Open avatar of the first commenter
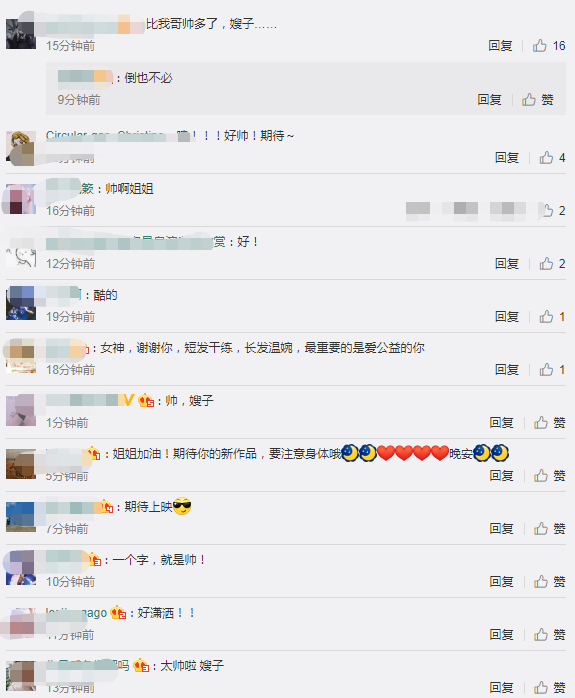Viewport: 575px width, 698px height. [x=21, y=33]
